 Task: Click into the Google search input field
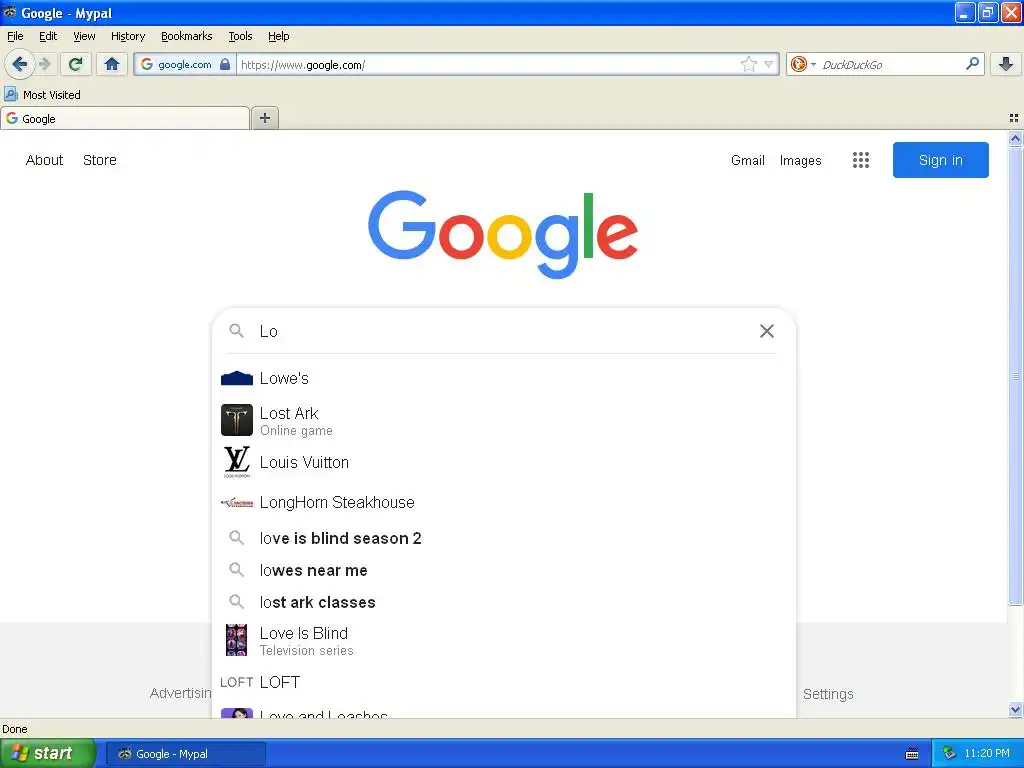pyautogui.click(x=503, y=331)
